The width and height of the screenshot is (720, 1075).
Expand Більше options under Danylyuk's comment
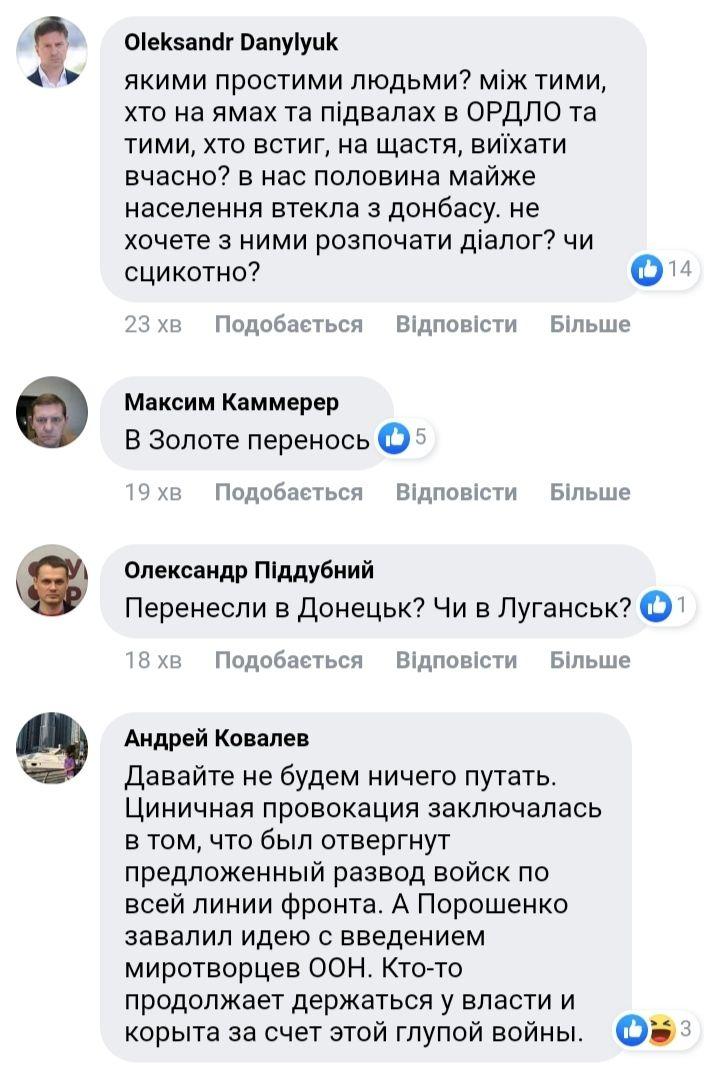coord(590,324)
